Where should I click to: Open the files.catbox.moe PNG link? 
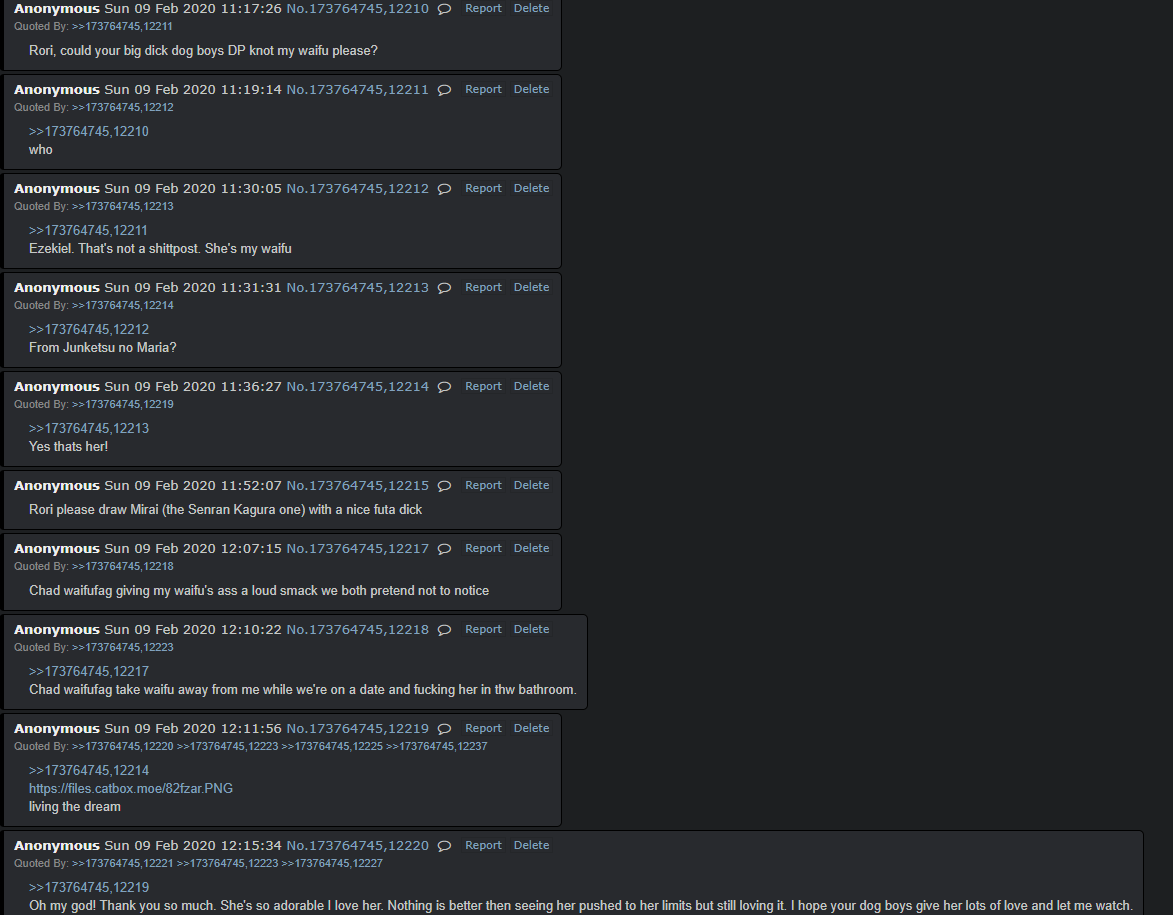click(131, 789)
